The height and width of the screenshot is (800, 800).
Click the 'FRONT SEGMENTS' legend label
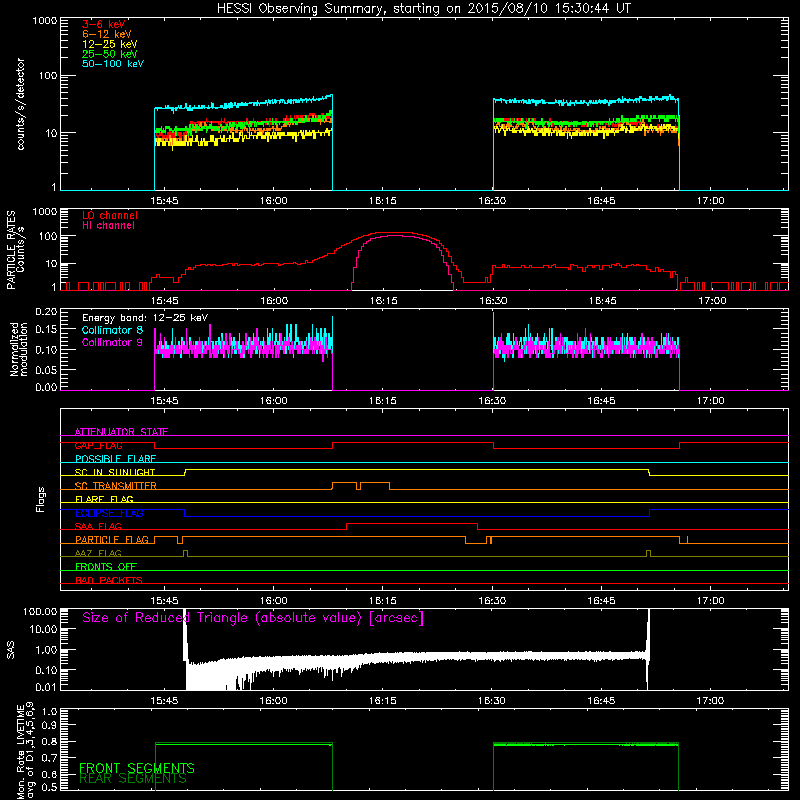coord(137,768)
